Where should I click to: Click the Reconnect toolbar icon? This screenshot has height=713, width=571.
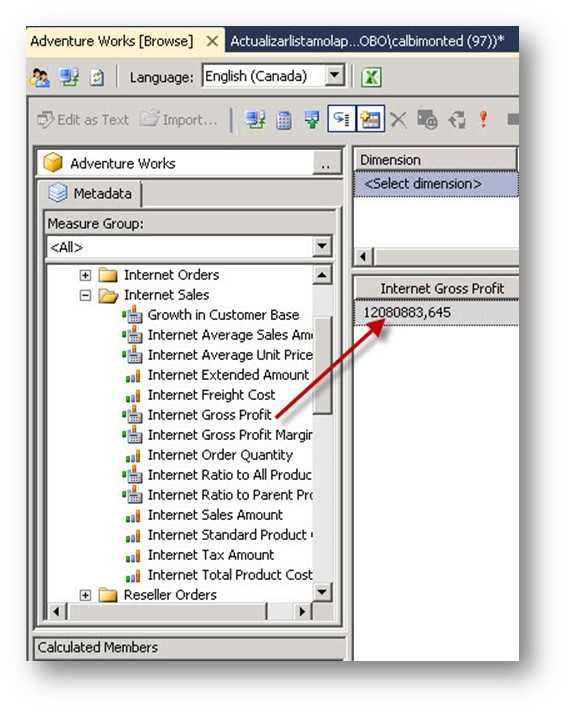69,77
